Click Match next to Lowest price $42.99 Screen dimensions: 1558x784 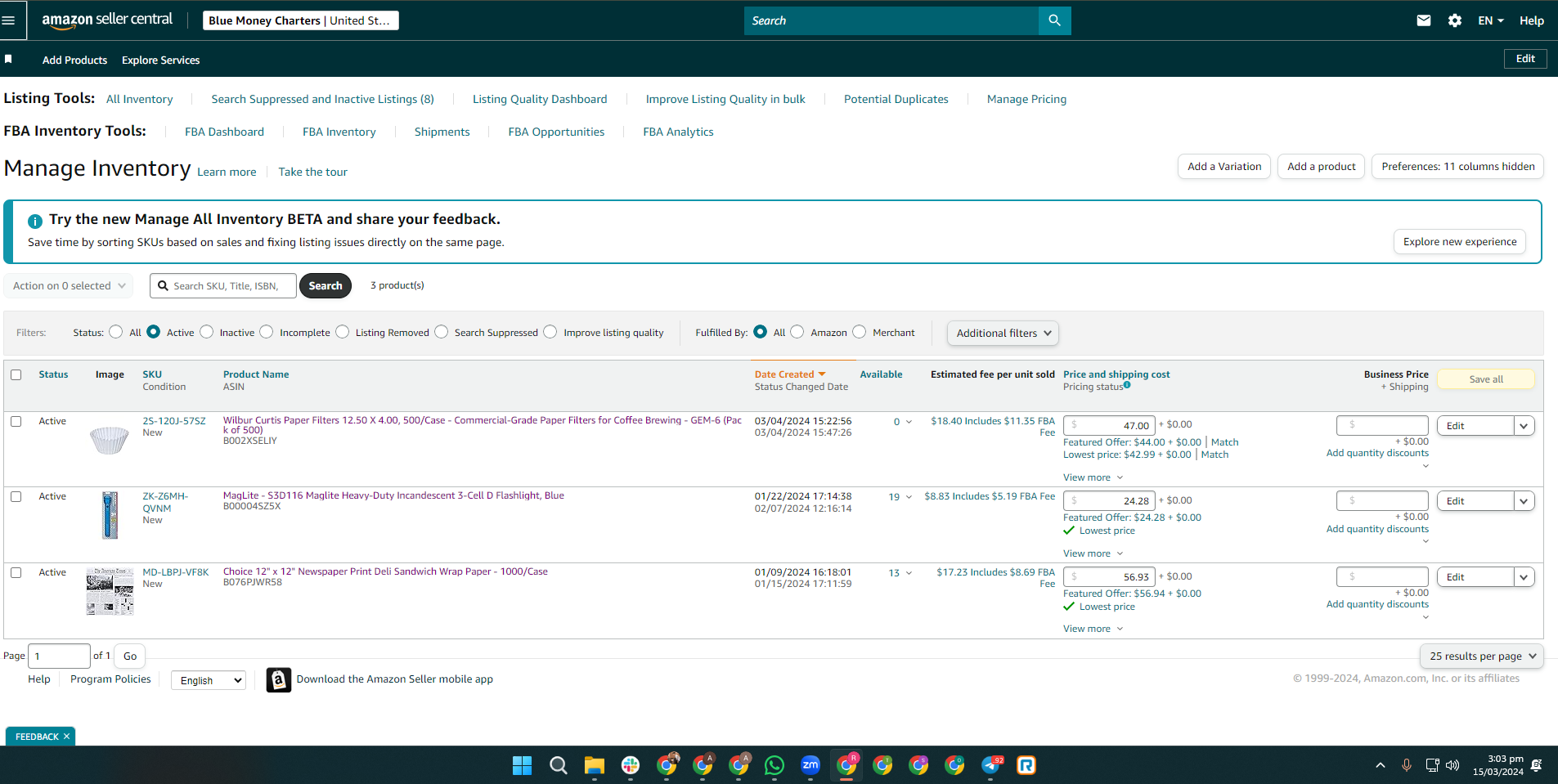coord(1215,455)
